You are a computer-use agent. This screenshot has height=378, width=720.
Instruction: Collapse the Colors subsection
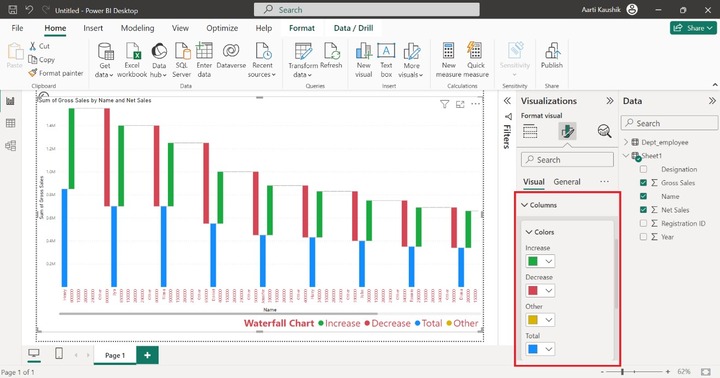(x=529, y=232)
